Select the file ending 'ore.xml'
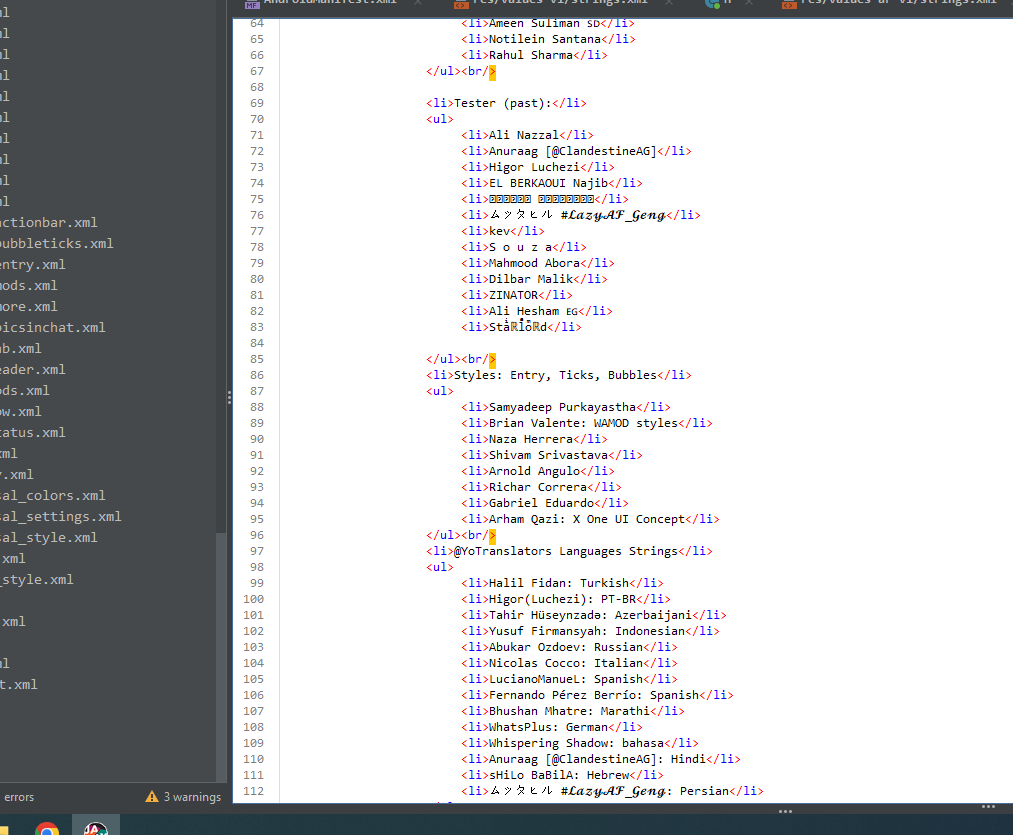The height and width of the screenshot is (835, 1013). pyautogui.click(x=28, y=306)
